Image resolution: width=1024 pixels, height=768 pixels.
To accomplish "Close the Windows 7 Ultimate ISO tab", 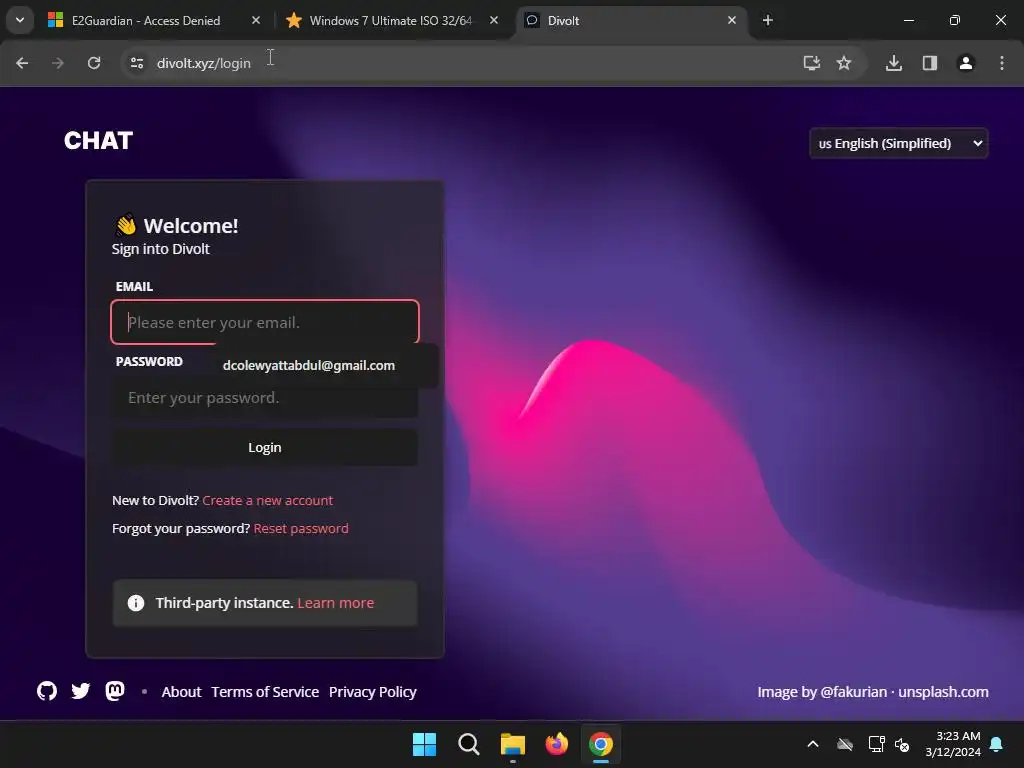I will point(494,20).
